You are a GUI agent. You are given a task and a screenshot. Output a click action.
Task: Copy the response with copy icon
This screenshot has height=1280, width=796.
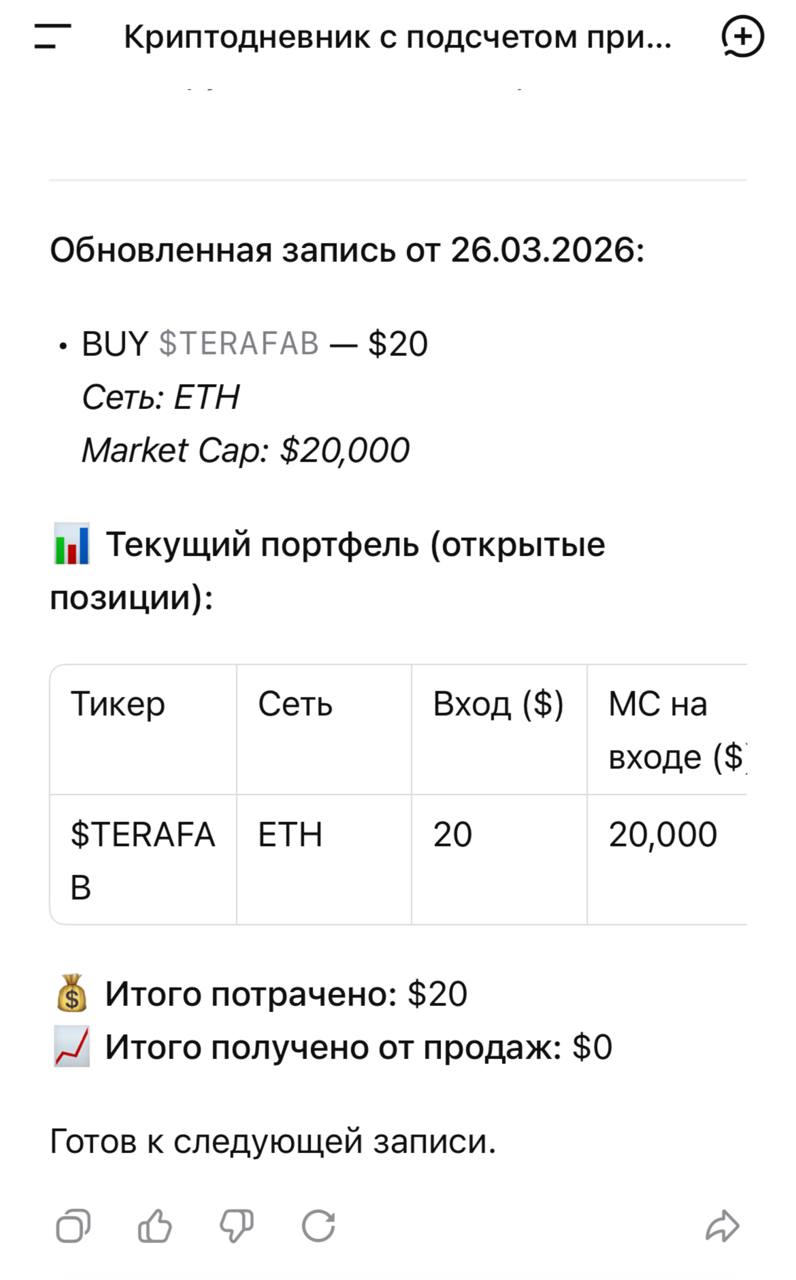coord(73,1225)
